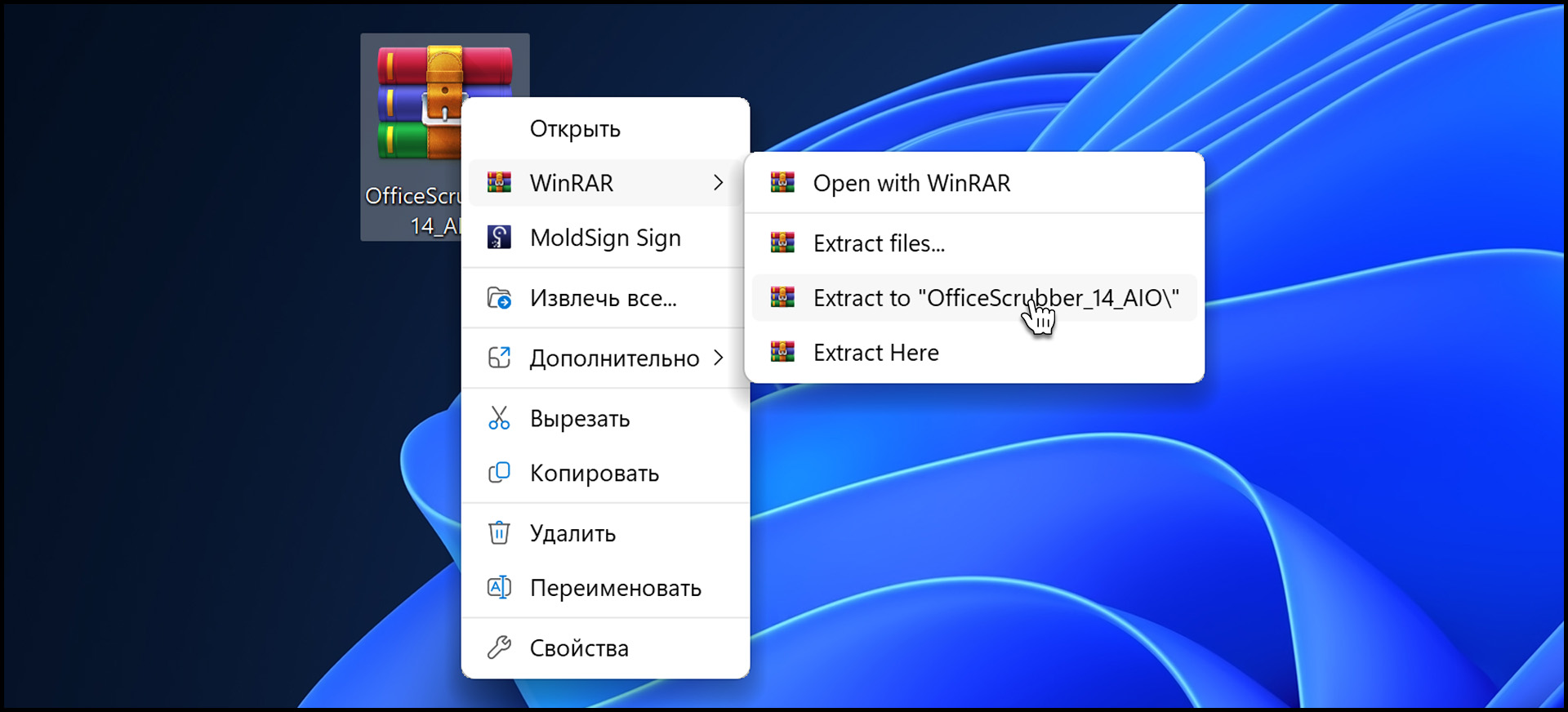This screenshot has width=1568, height=712.
Task: Click the share icon beside Дополнительно
Action: [499, 358]
